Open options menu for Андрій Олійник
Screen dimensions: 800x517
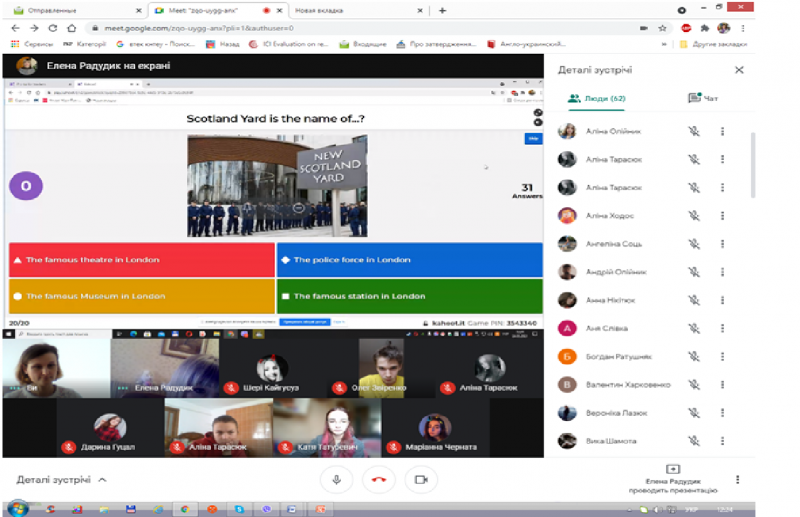pos(722,272)
